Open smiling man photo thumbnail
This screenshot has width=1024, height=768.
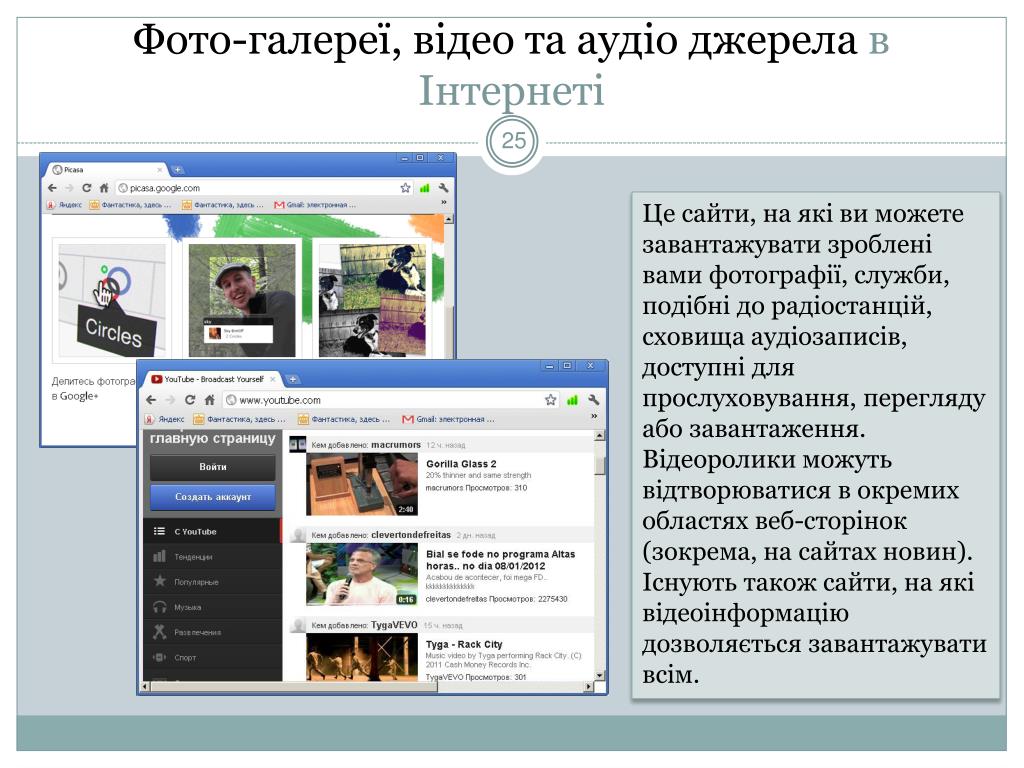point(242,300)
